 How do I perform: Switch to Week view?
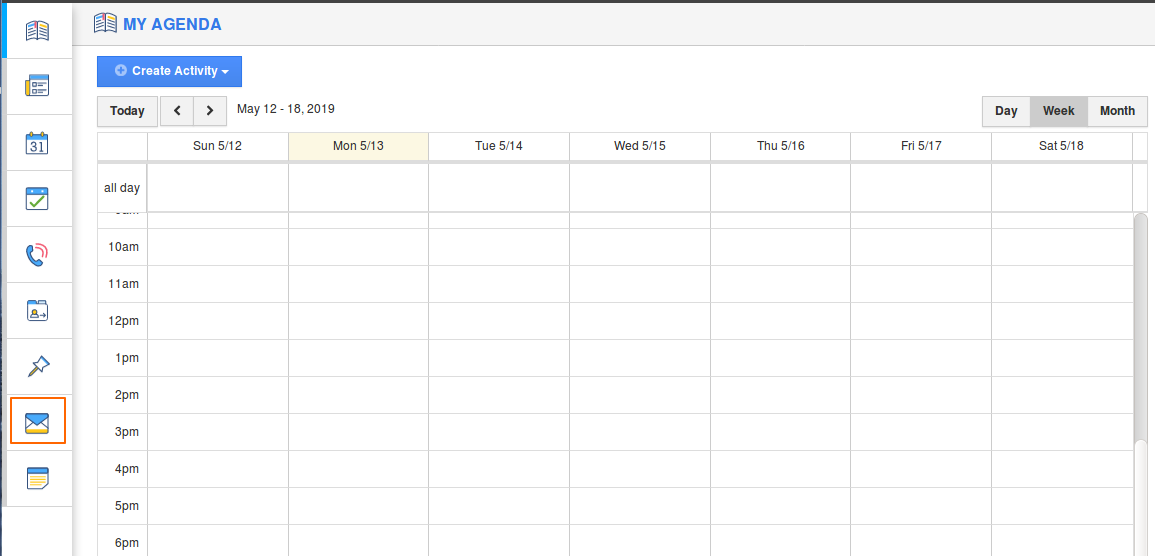(x=1058, y=111)
